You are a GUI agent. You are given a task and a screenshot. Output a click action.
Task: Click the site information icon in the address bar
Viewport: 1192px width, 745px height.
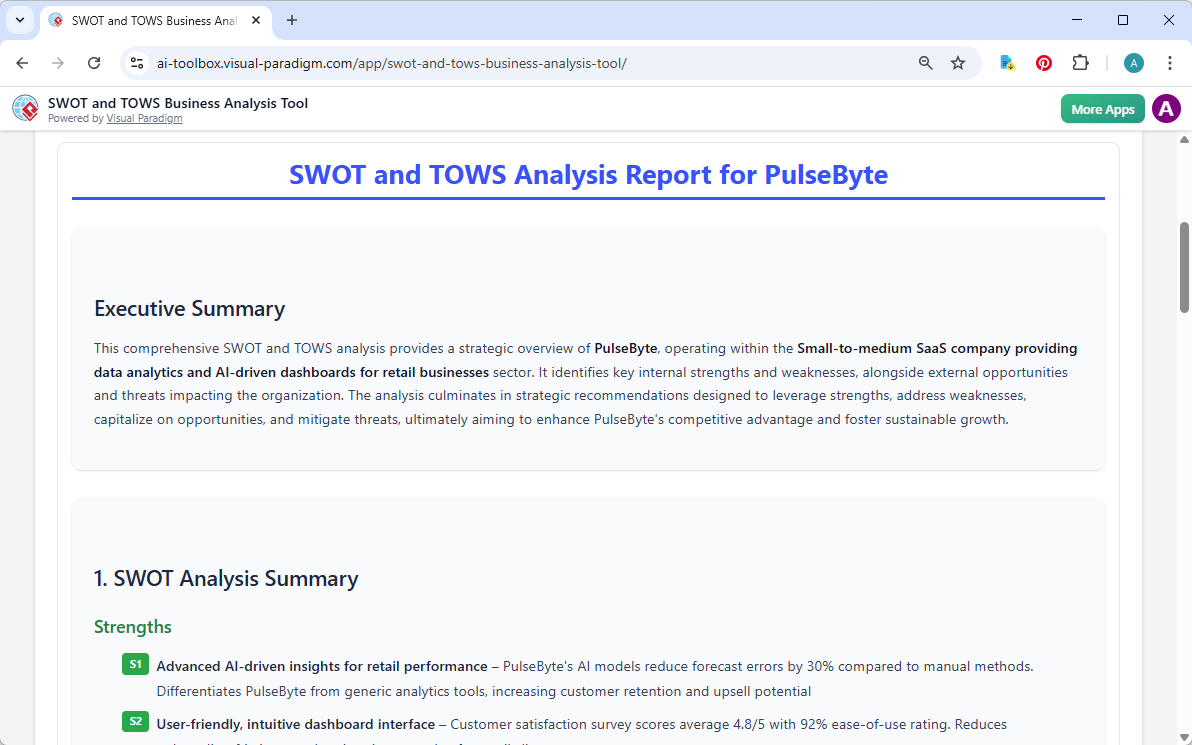click(136, 62)
